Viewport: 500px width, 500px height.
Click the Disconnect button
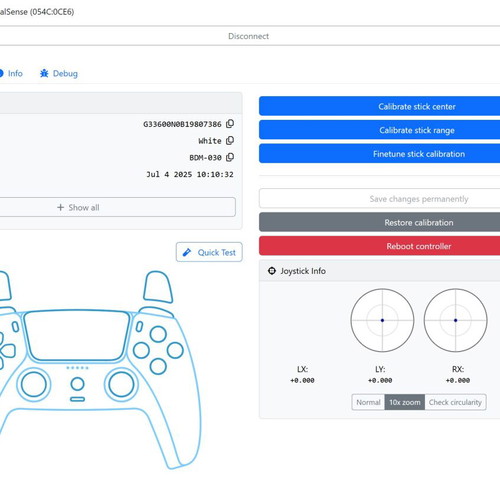pos(249,36)
